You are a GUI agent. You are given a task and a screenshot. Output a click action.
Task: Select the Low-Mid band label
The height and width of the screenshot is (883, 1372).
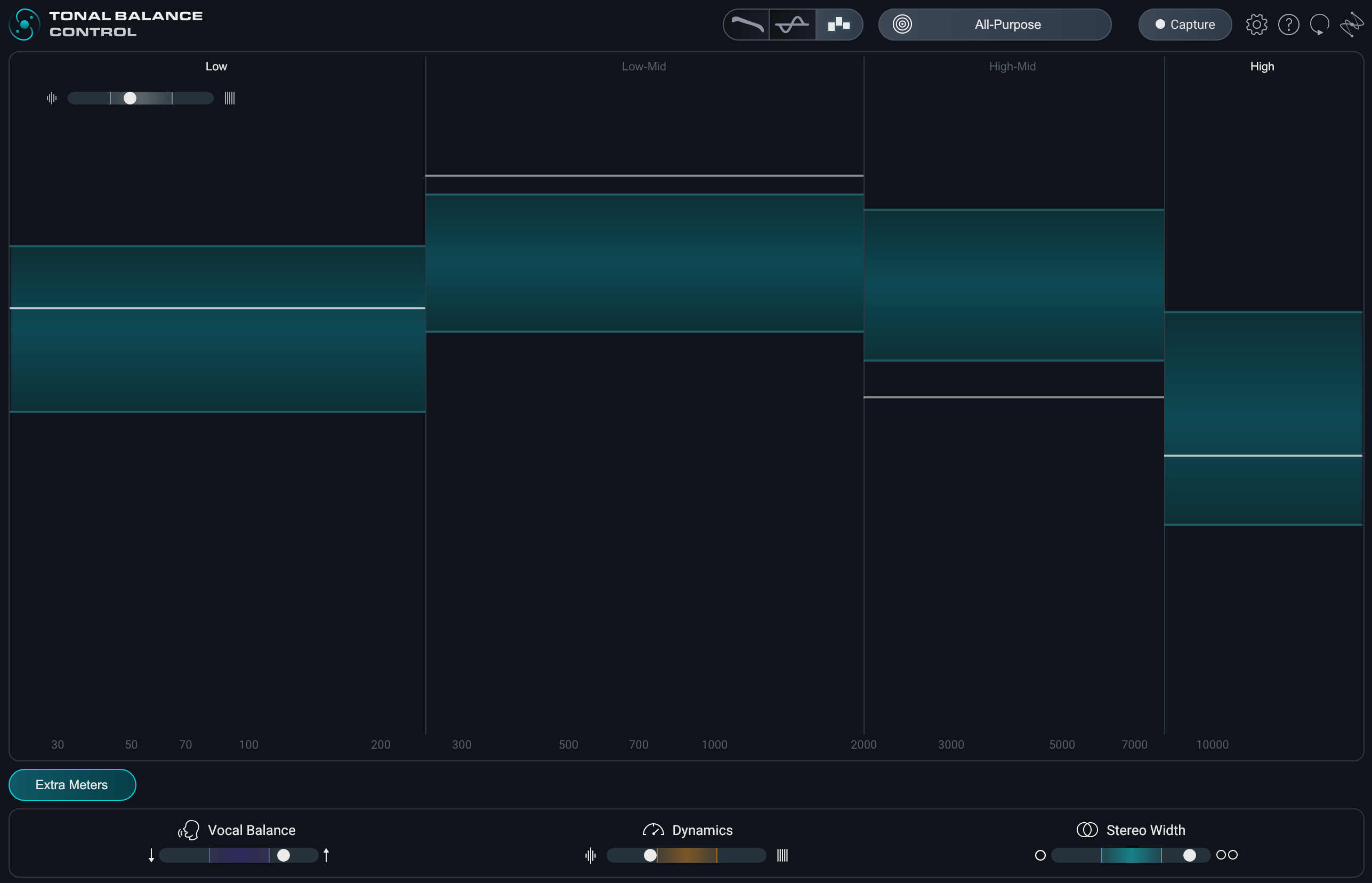pyautogui.click(x=643, y=67)
